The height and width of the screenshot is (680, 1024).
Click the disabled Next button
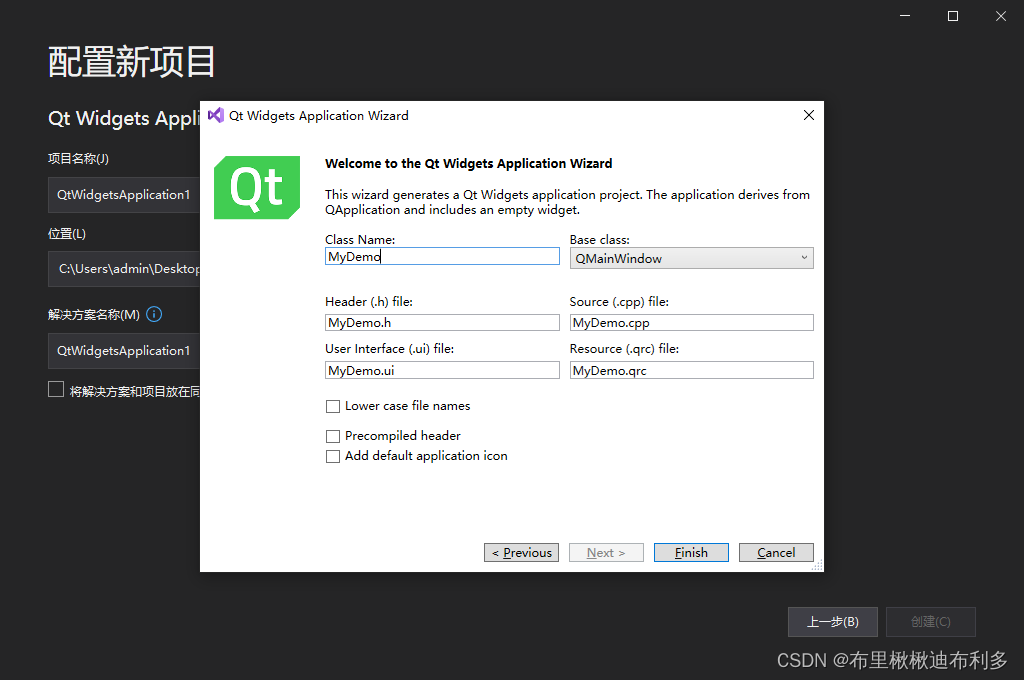click(606, 553)
